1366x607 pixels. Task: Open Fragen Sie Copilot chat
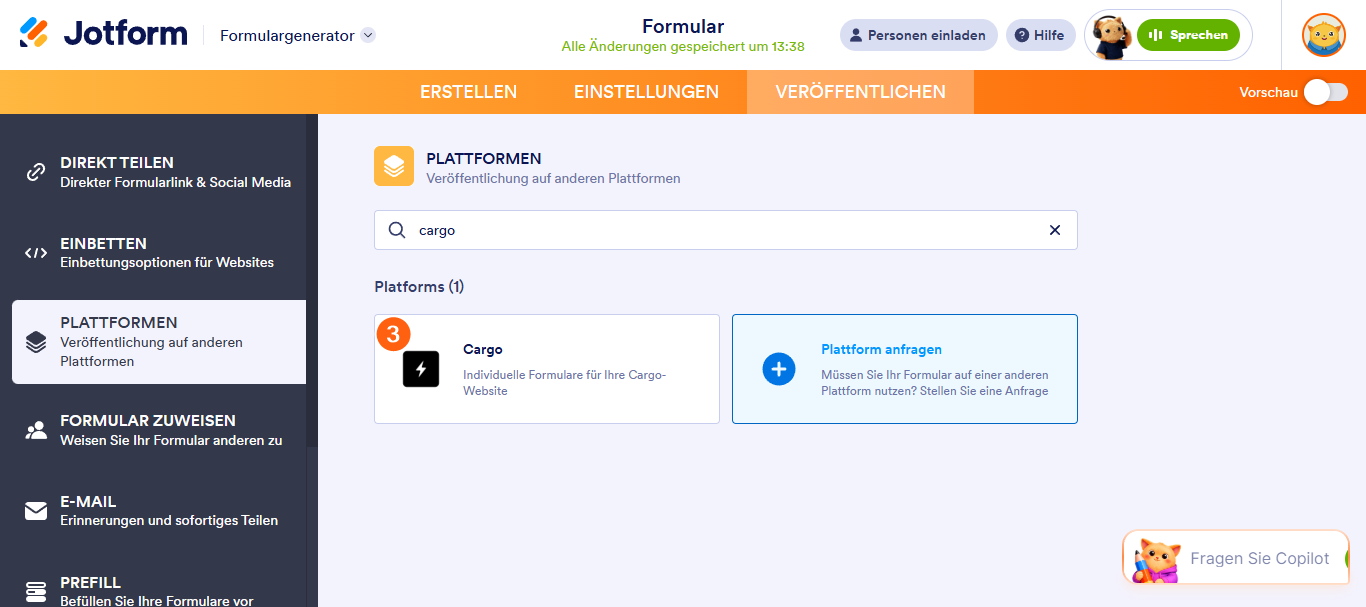point(1238,558)
